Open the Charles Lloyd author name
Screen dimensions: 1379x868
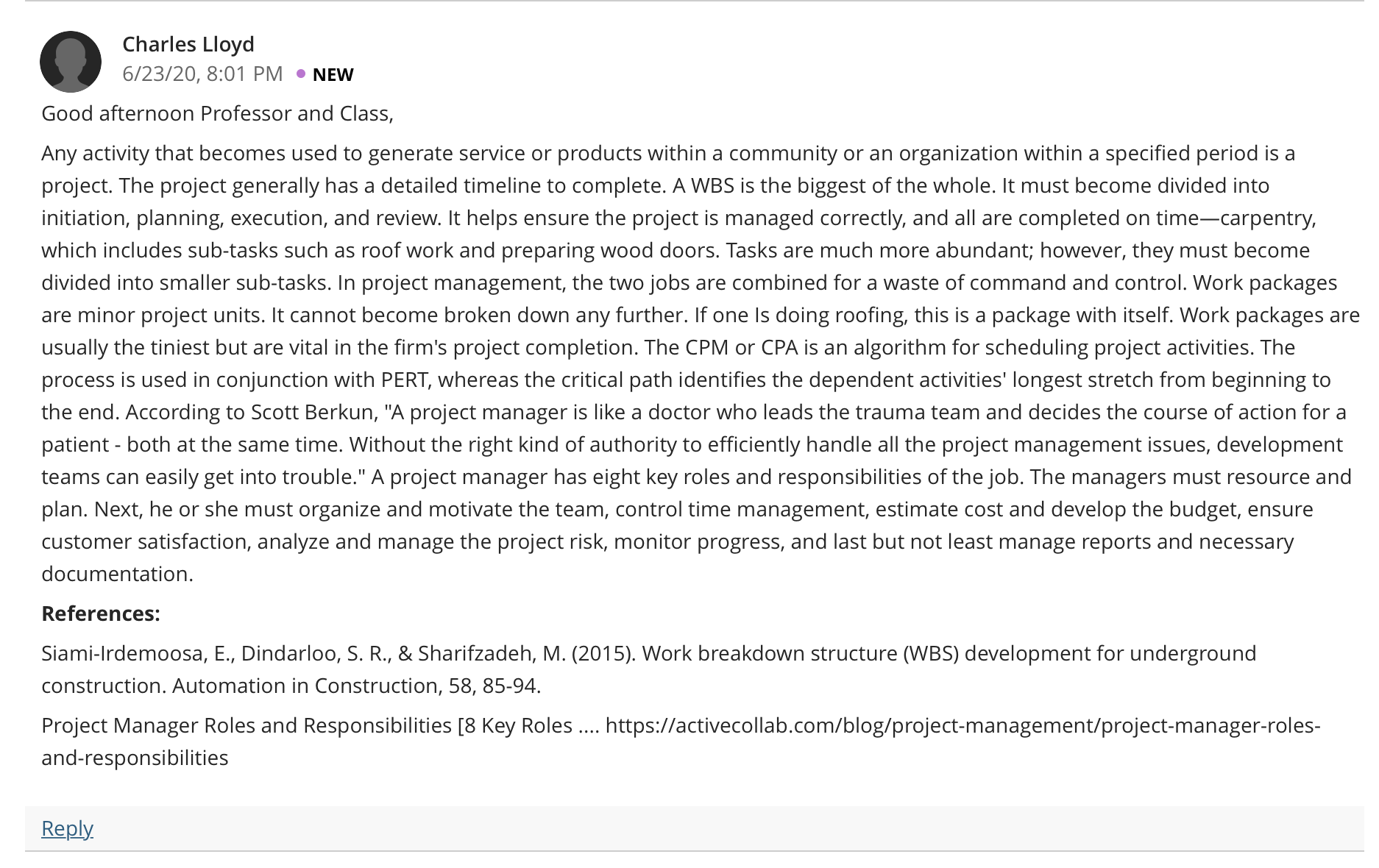point(188,44)
